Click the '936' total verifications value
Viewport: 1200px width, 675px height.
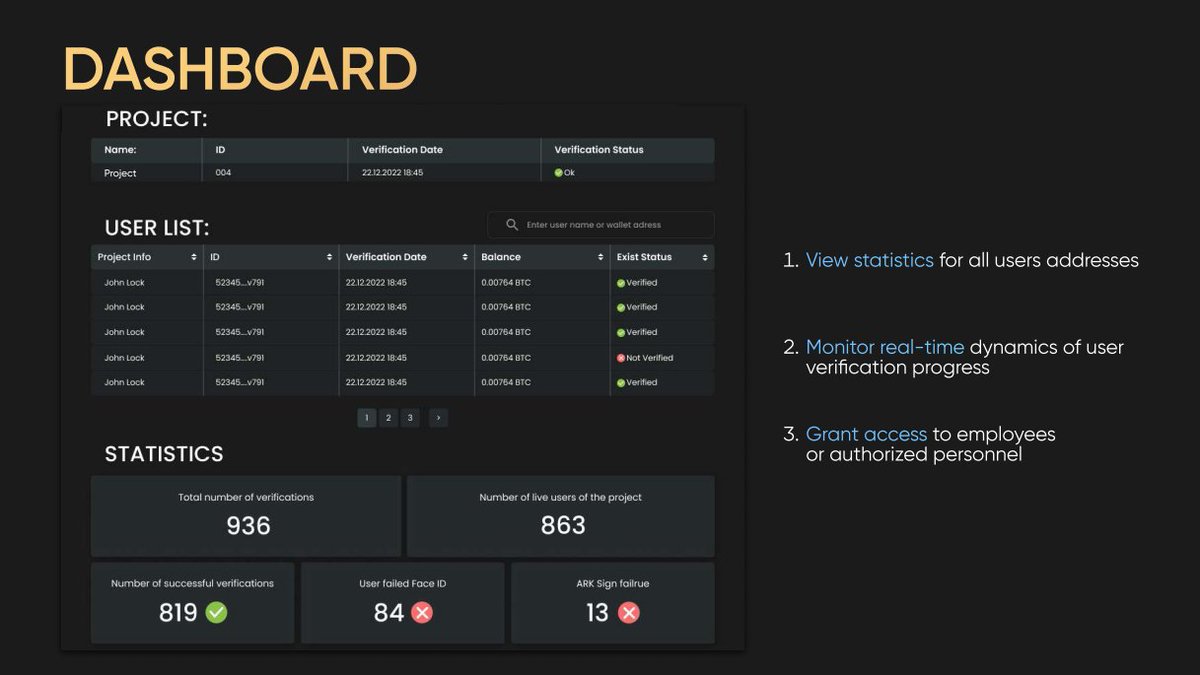click(x=248, y=525)
